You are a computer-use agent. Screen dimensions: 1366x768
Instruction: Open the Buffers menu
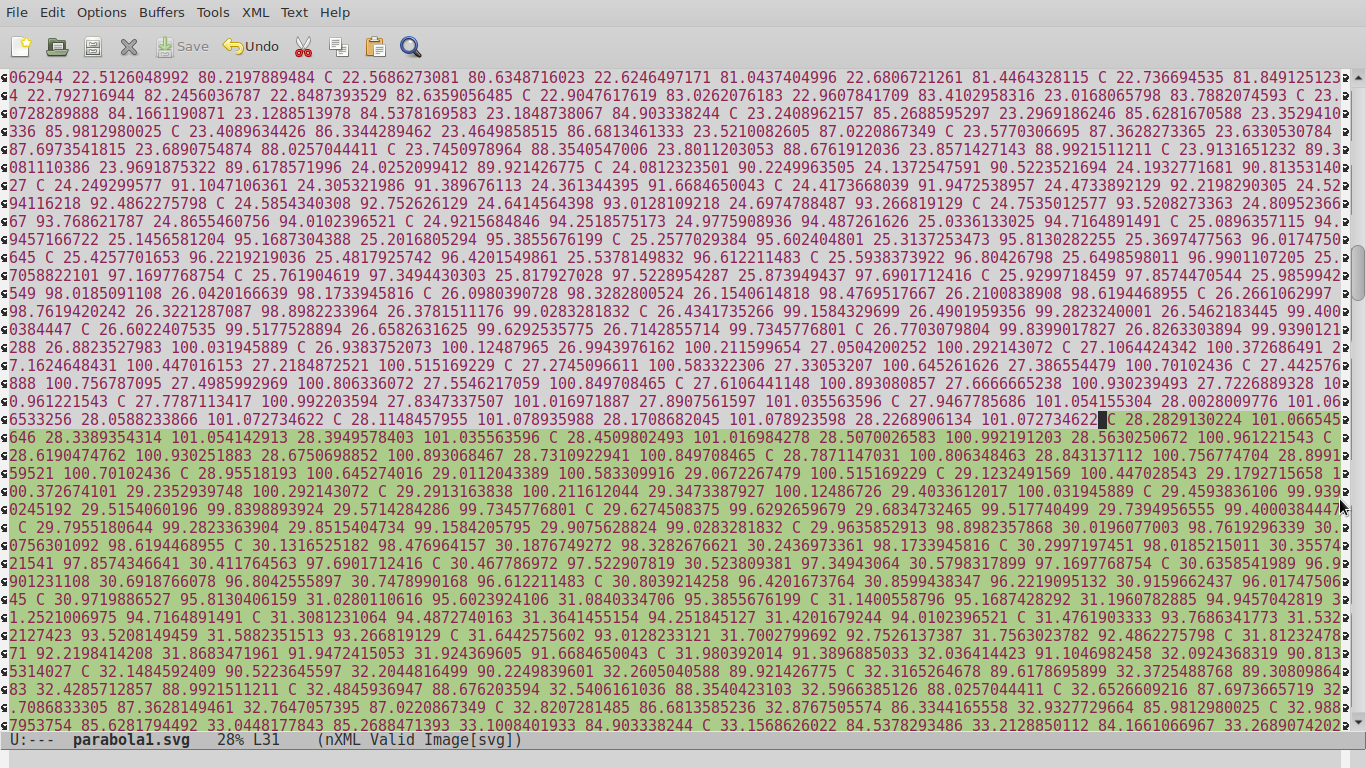162,13
